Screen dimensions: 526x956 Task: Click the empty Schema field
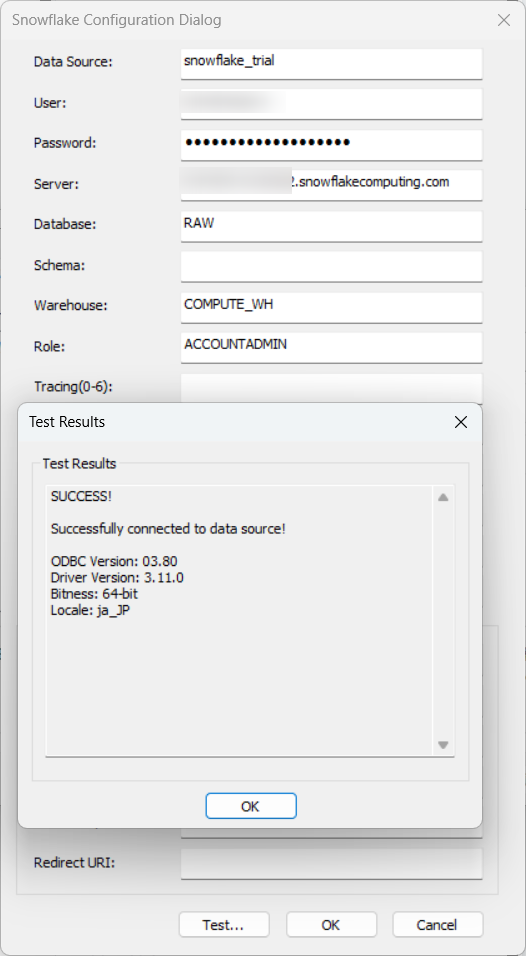(332, 266)
